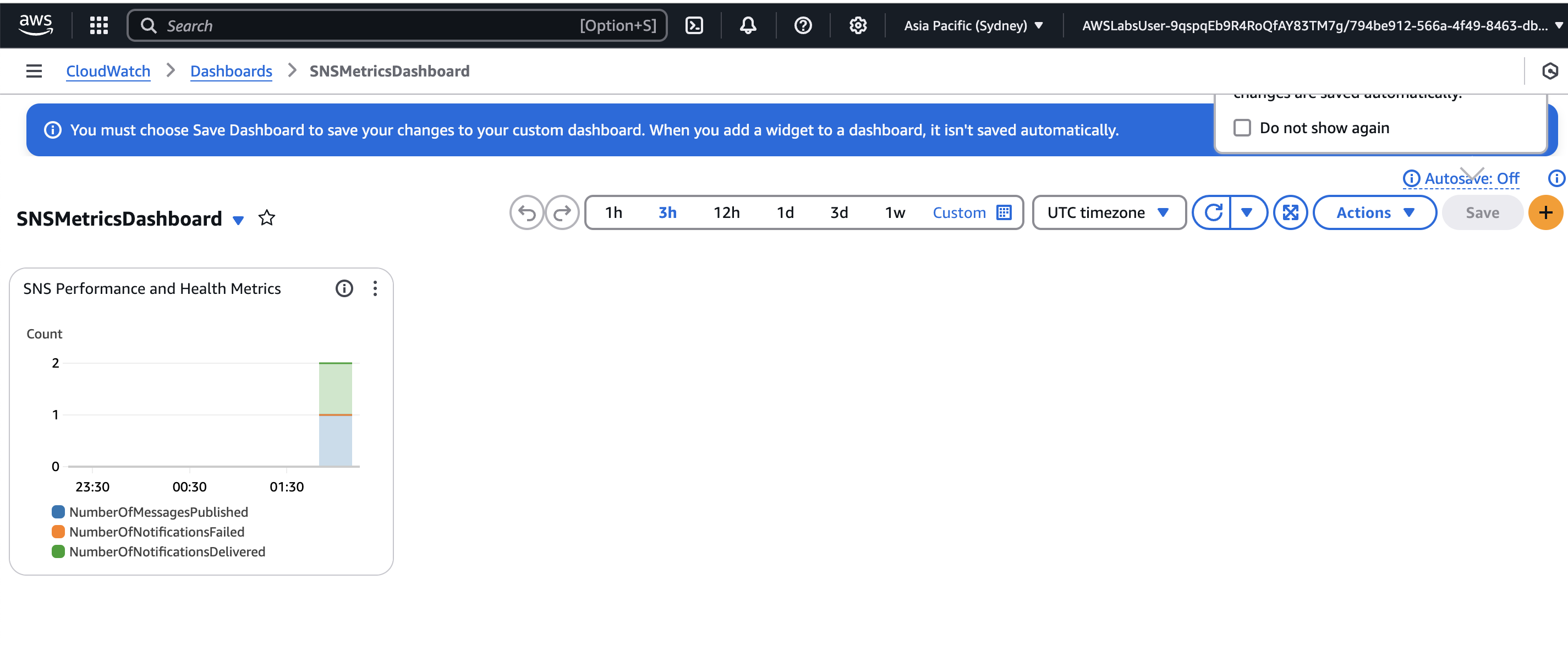Add a widget with the orange plus button

click(1545, 212)
